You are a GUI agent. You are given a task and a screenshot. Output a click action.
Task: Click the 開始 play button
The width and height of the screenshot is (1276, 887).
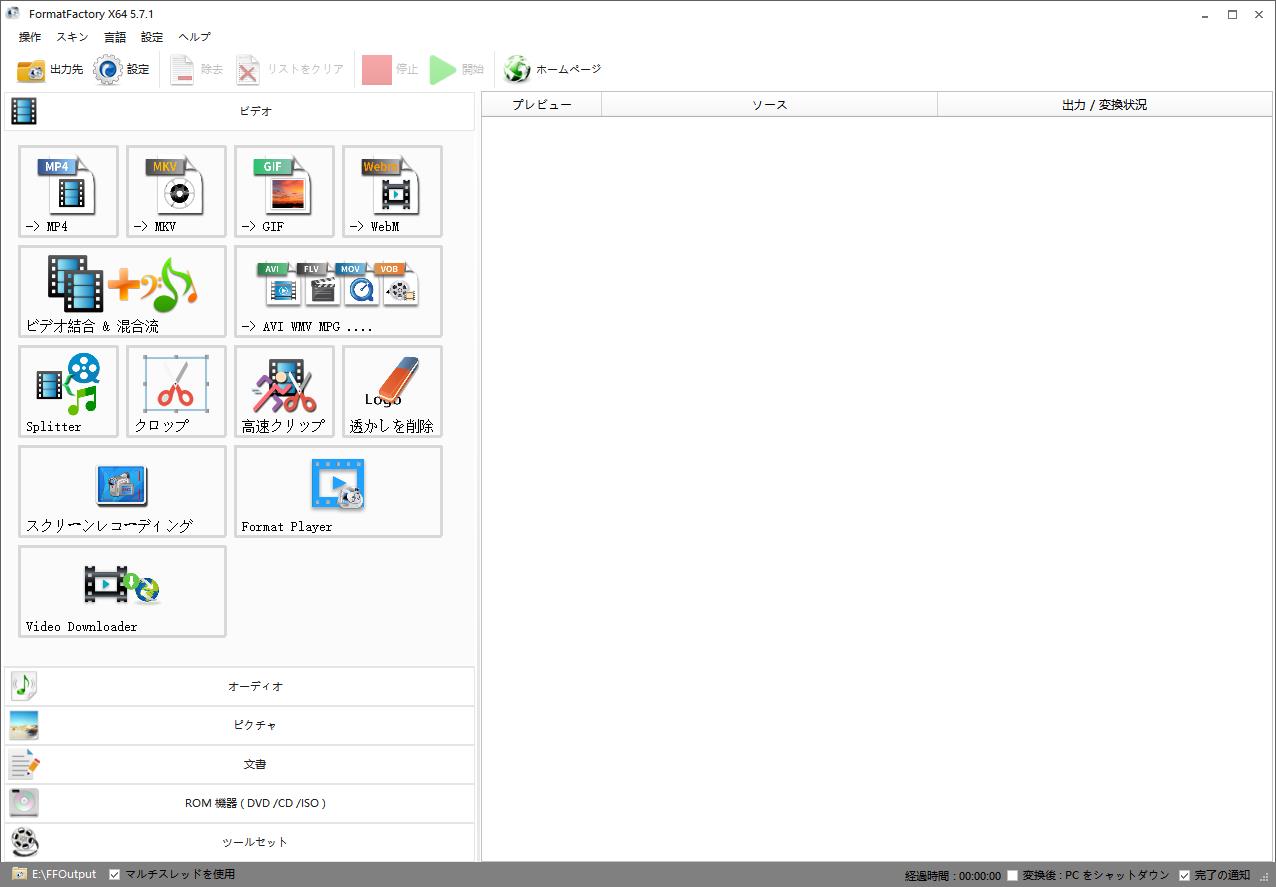click(x=457, y=70)
